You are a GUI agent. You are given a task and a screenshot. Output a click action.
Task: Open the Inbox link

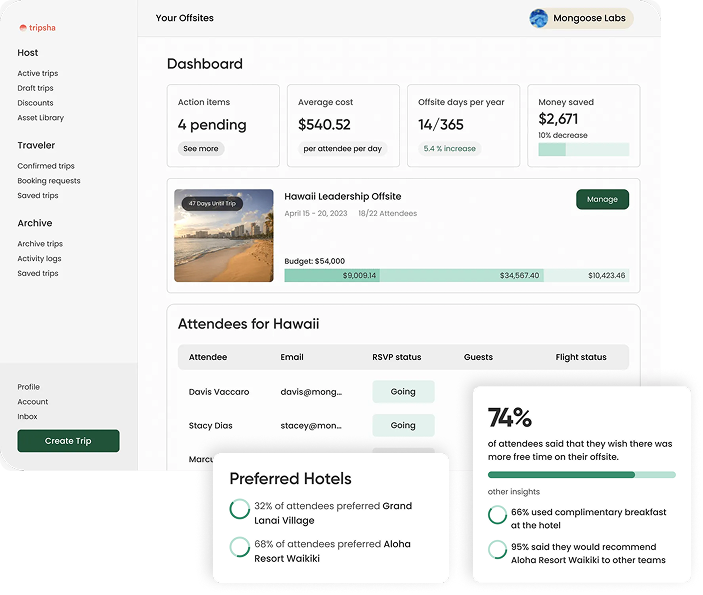[27, 416]
